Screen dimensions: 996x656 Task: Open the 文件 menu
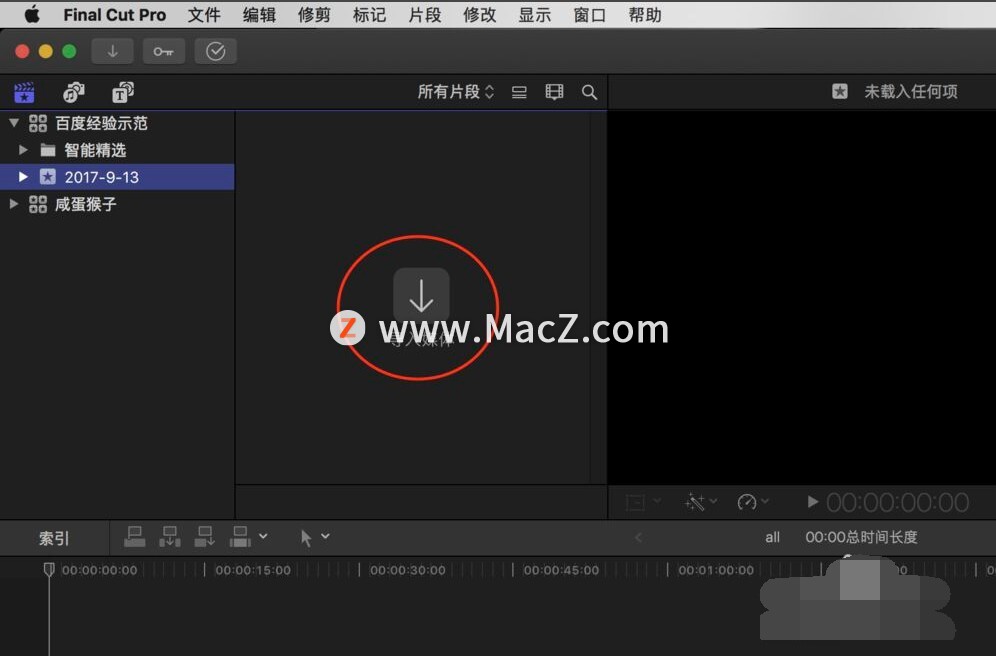pyautogui.click(x=204, y=15)
